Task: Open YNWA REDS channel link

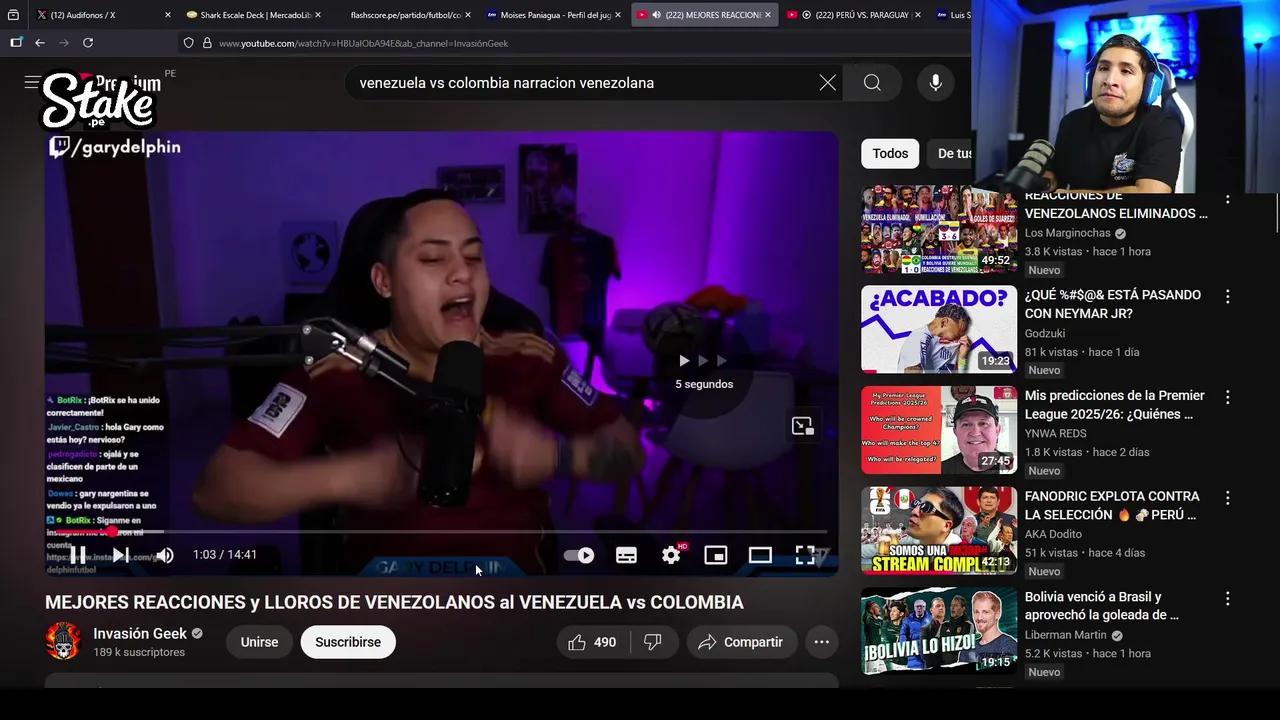Action: point(1057,433)
